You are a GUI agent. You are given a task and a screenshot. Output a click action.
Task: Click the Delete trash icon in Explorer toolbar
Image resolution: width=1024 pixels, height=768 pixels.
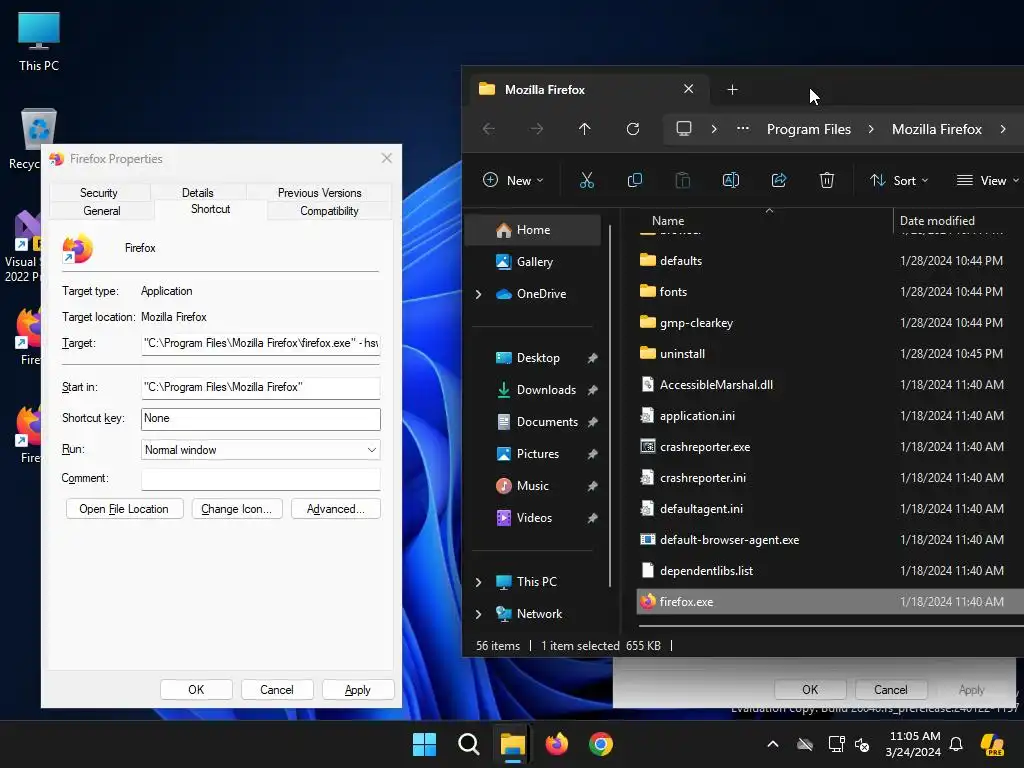tap(827, 180)
